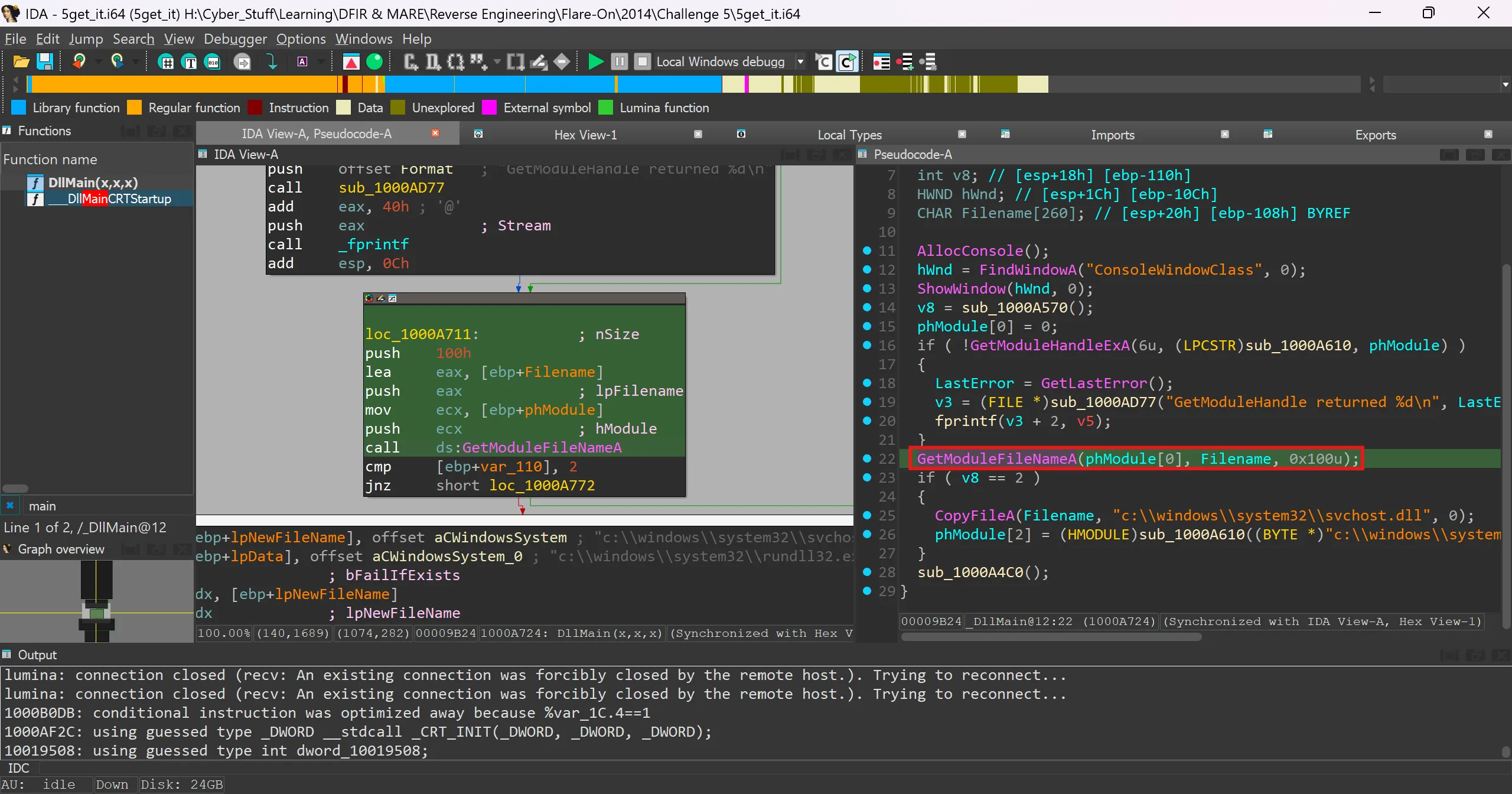This screenshot has height=794, width=1512.
Task: Toggle breakpoint dot on line 11
Action: [867, 250]
